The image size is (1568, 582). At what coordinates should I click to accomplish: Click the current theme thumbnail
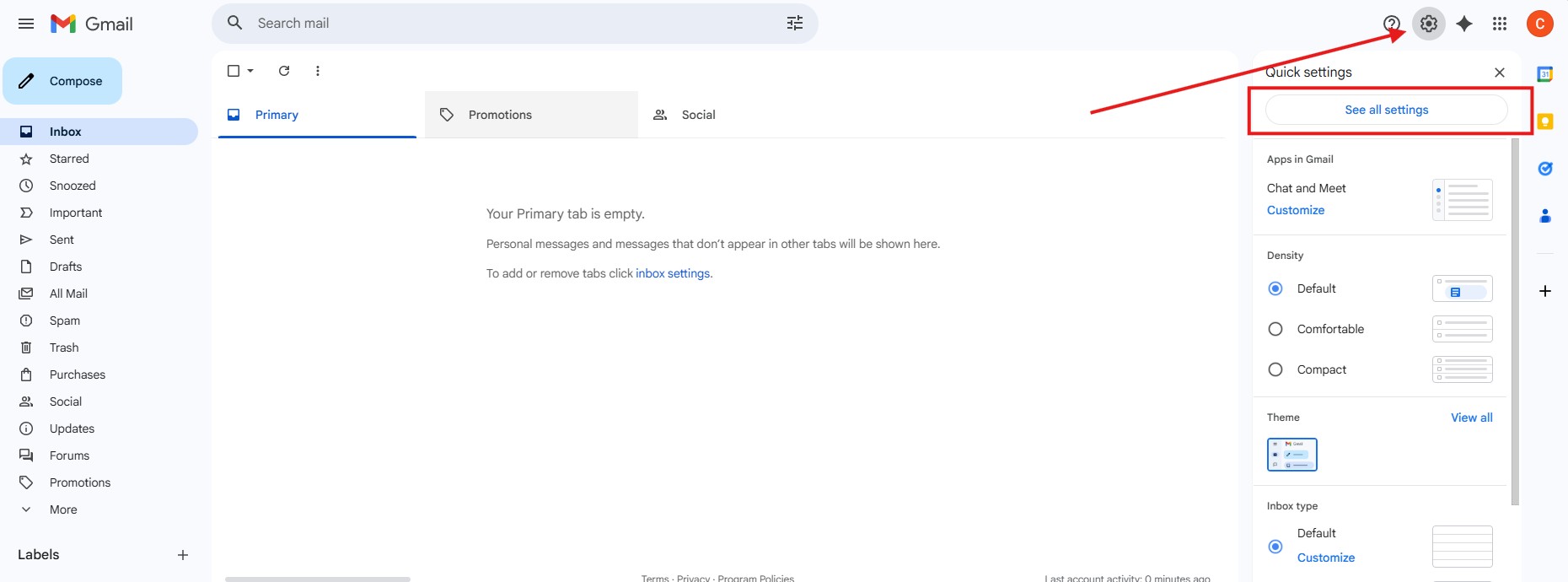pyautogui.click(x=1291, y=455)
